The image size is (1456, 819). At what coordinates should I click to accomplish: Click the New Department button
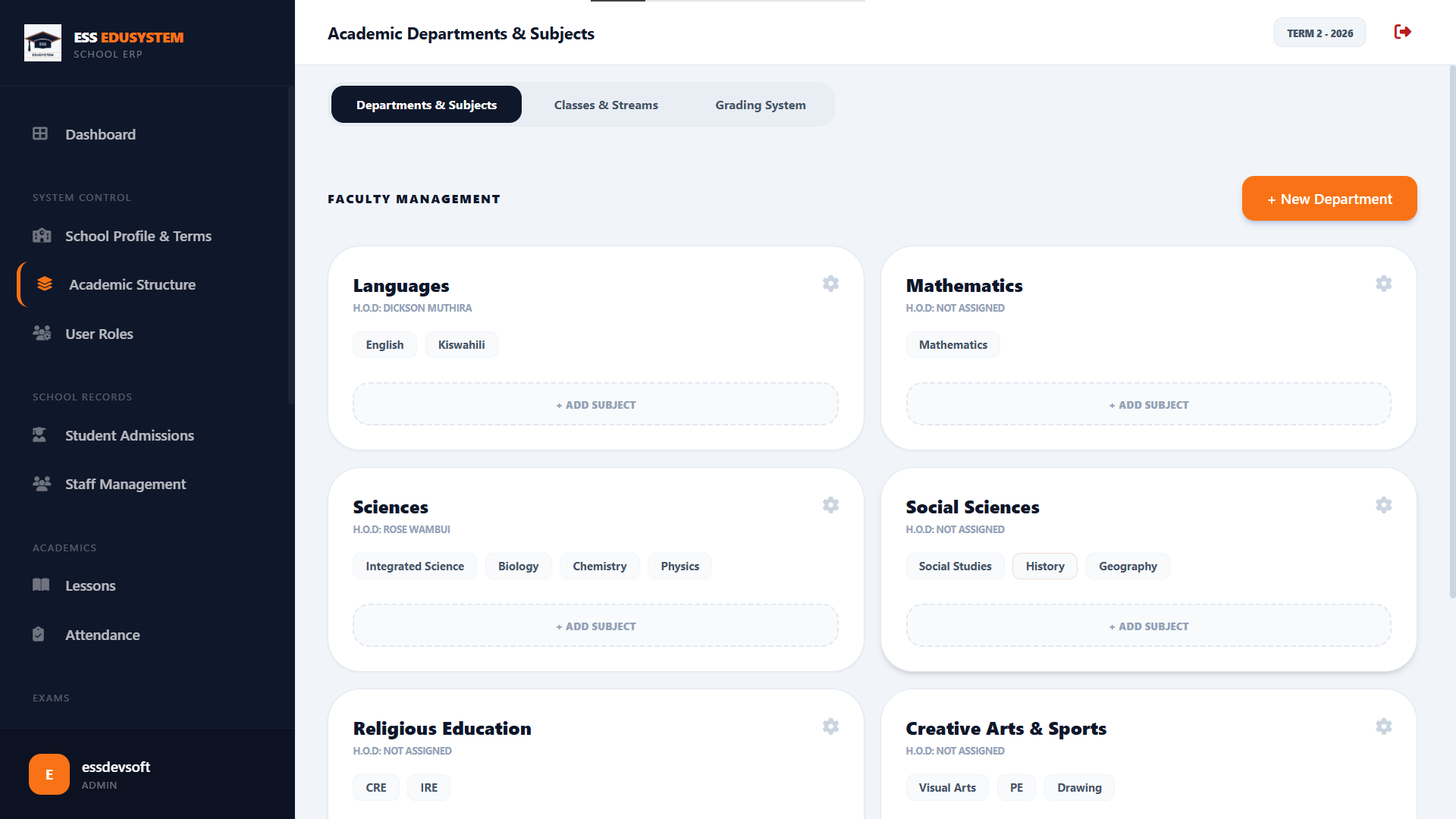[1329, 199]
